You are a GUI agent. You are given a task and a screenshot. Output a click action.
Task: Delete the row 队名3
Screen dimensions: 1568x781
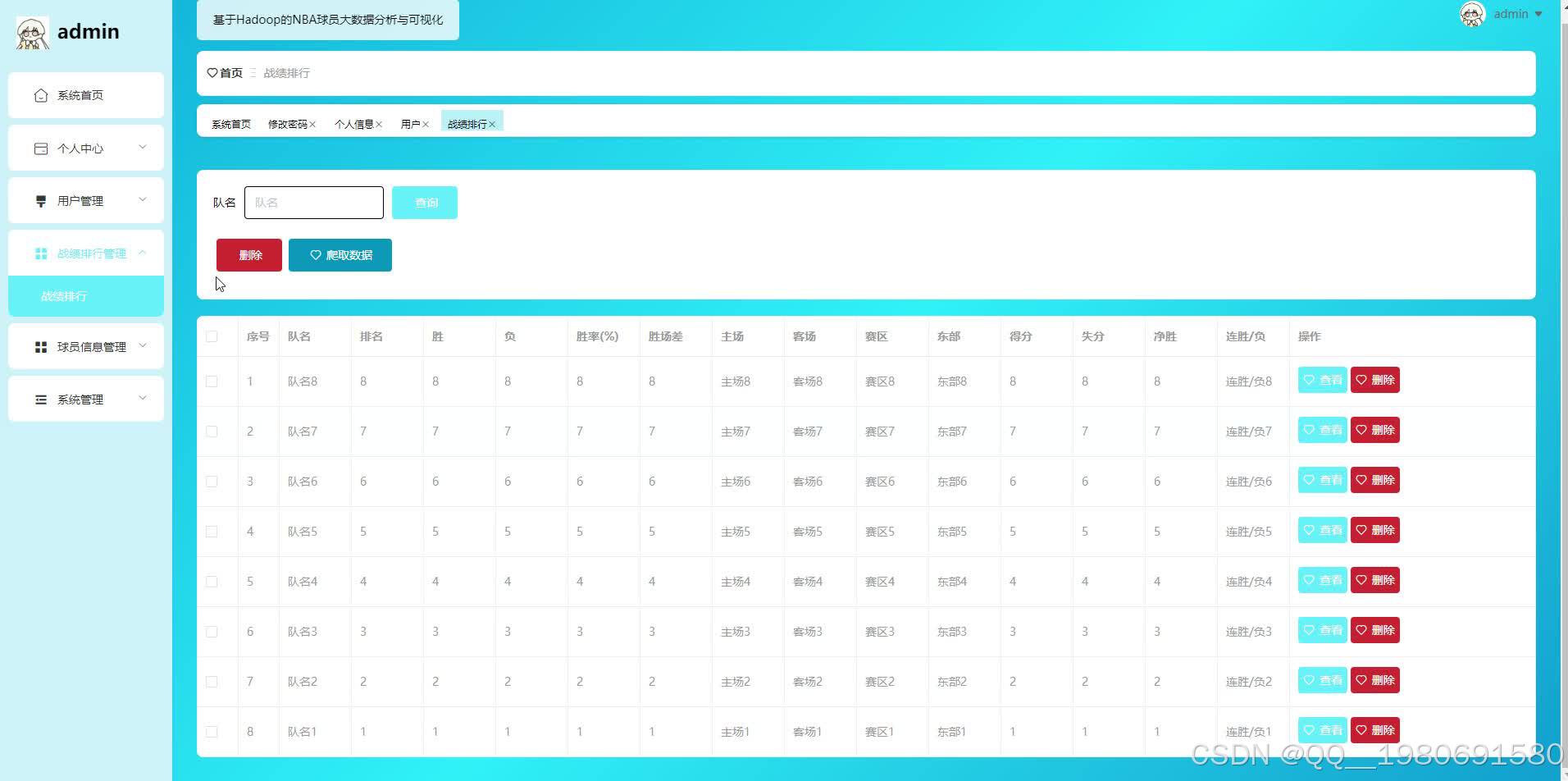1375,630
